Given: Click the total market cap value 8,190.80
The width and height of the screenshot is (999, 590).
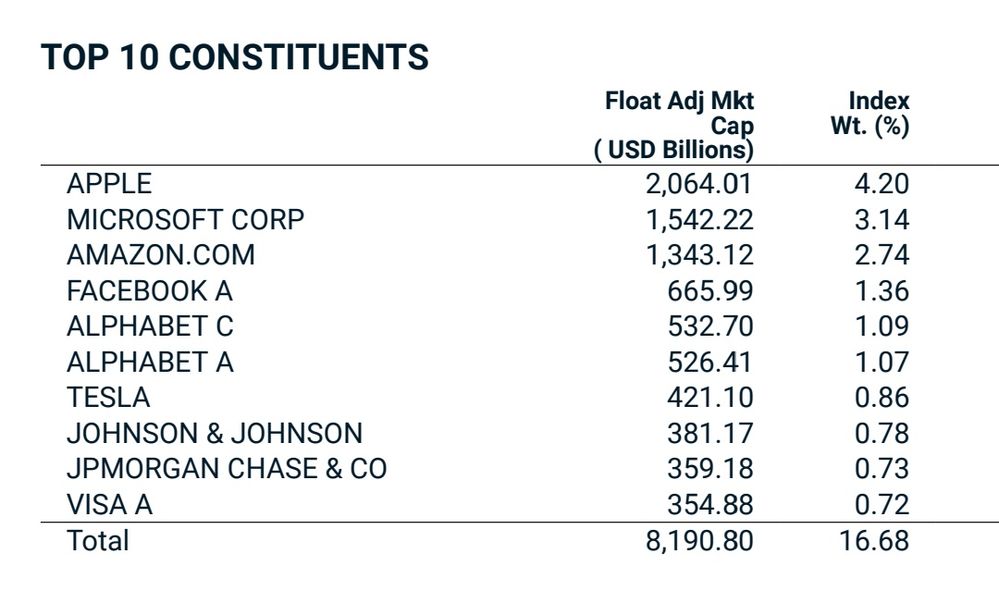Looking at the screenshot, I should click(699, 541).
